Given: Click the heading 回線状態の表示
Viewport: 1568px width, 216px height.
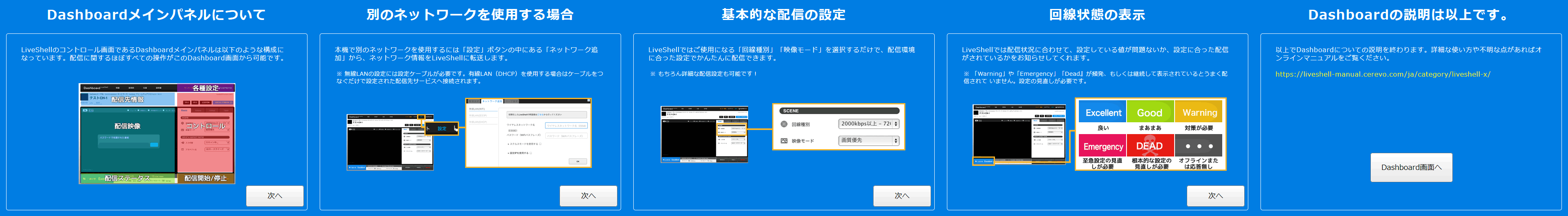Looking at the screenshot, I should (x=1097, y=15).
